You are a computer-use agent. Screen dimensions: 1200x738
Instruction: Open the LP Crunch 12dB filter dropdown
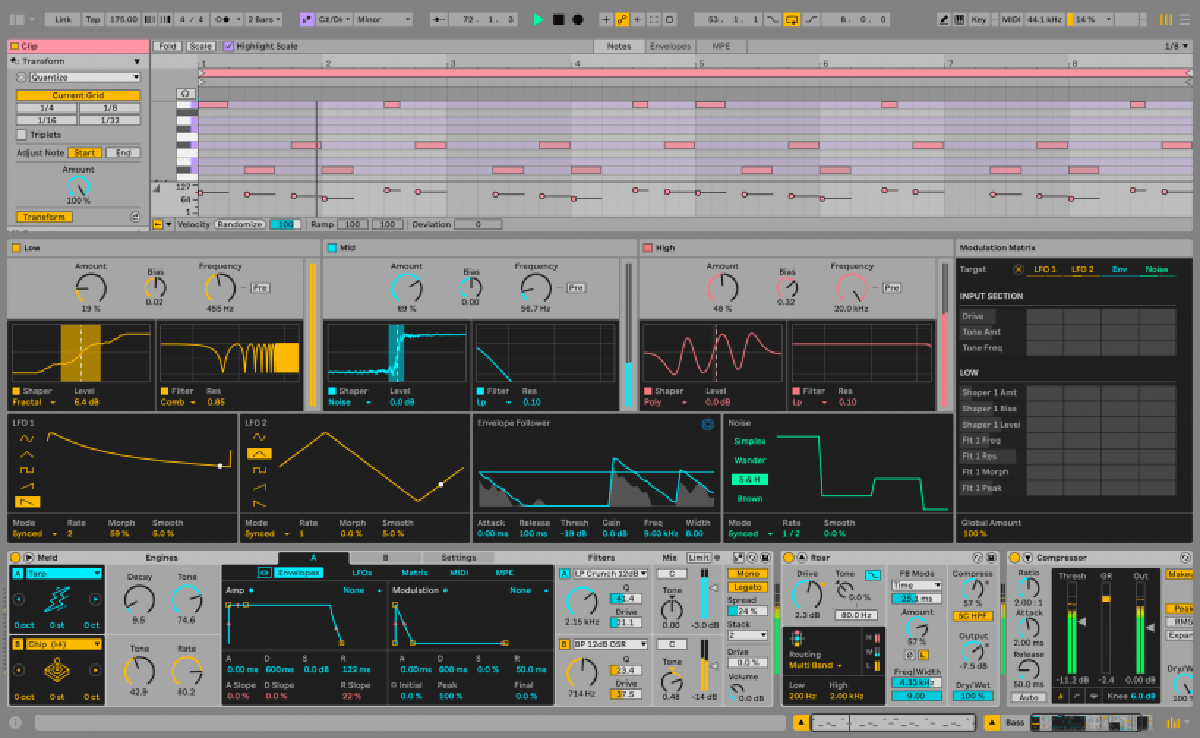coord(610,573)
